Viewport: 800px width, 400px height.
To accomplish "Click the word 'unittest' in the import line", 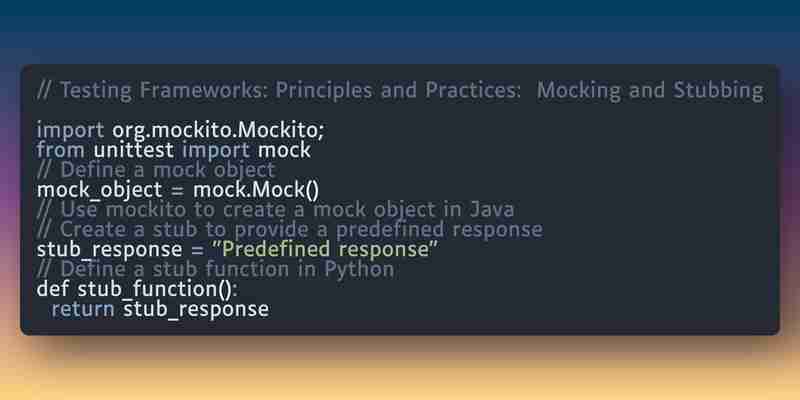I will pos(134,150).
